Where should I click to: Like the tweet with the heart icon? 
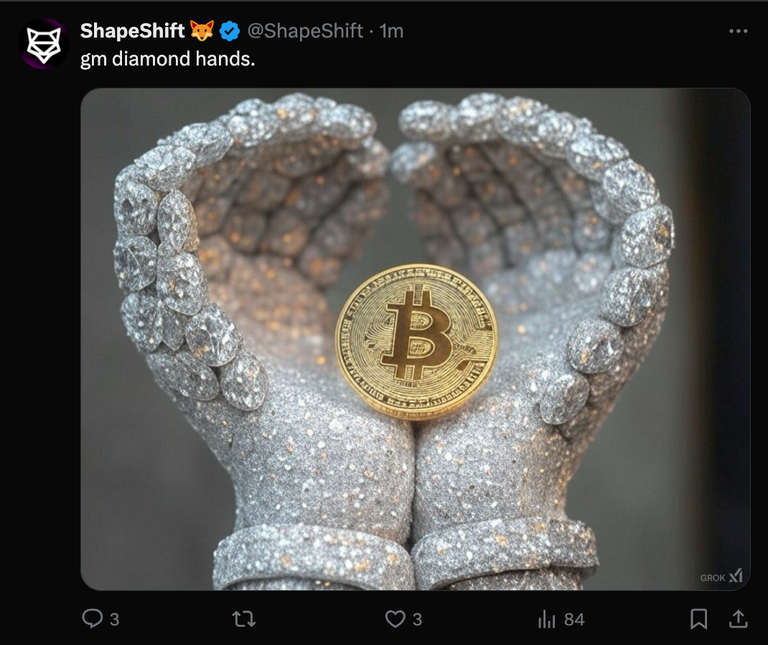click(395, 619)
